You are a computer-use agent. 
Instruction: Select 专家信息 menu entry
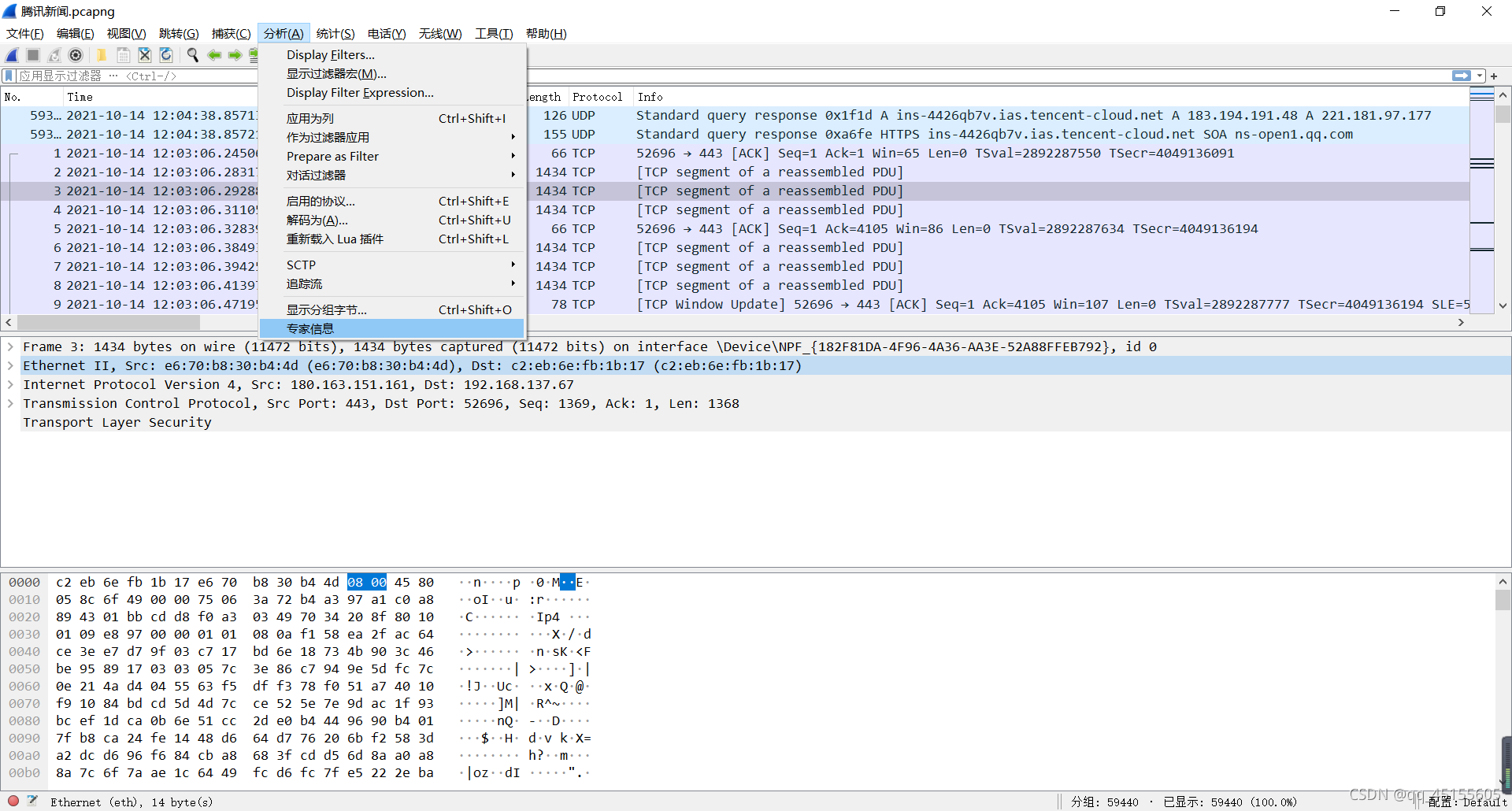point(392,329)
